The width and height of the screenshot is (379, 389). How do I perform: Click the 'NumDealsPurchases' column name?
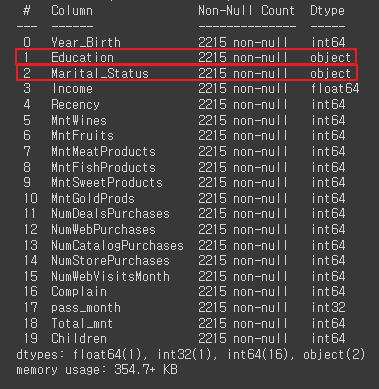(x=110, y=214)
